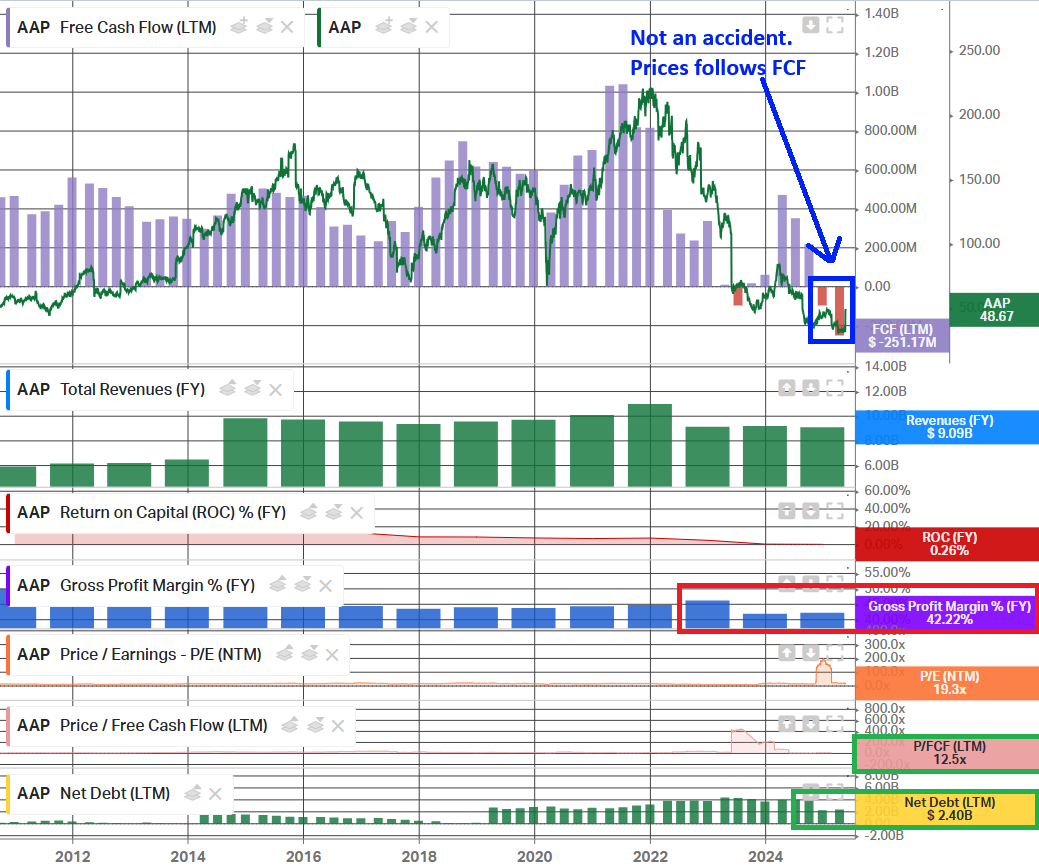Click the 'FCF (LTM) $-251.17M' axis tag
The height and width of the screenshot is (867, 1039).
click(902, 335)
